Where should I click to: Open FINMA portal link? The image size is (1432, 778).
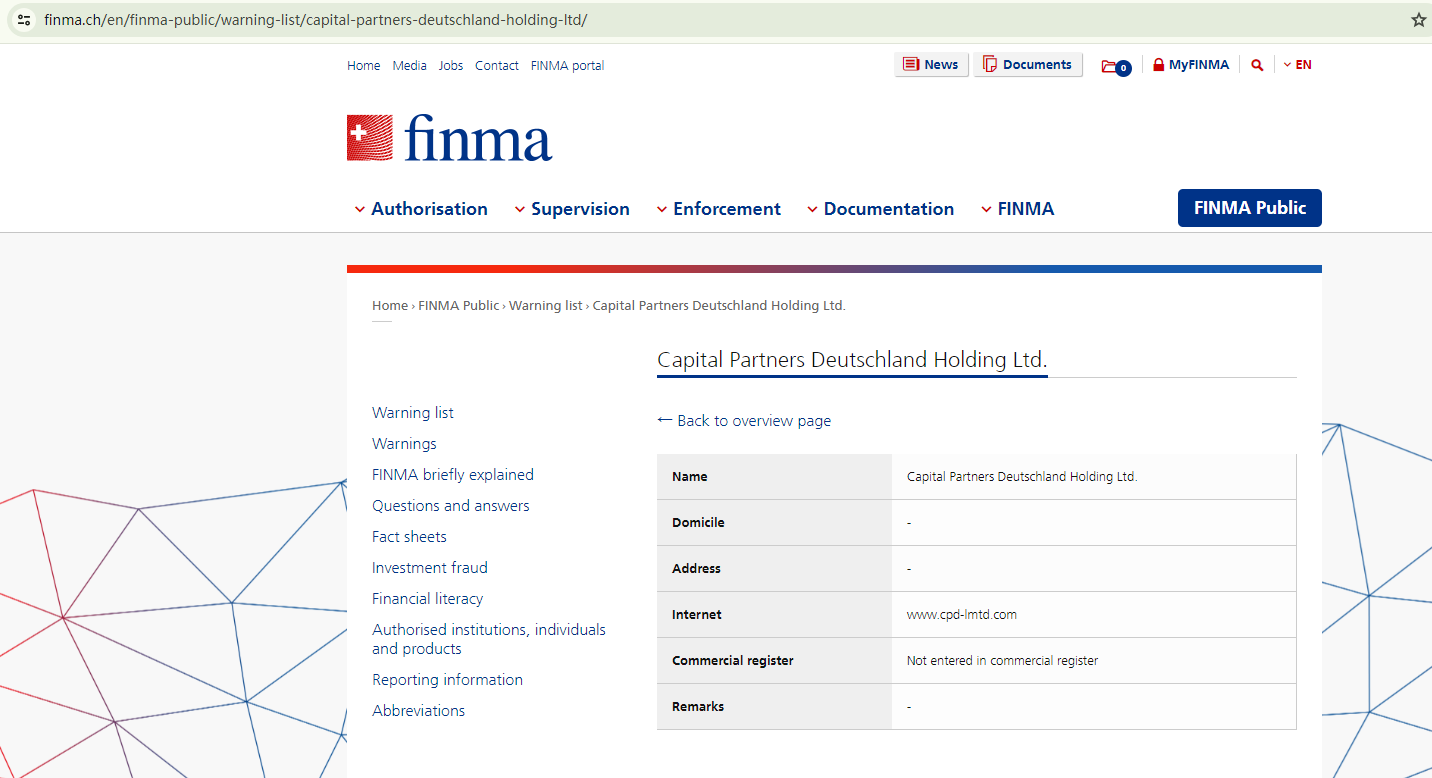[x=567, y=66]
